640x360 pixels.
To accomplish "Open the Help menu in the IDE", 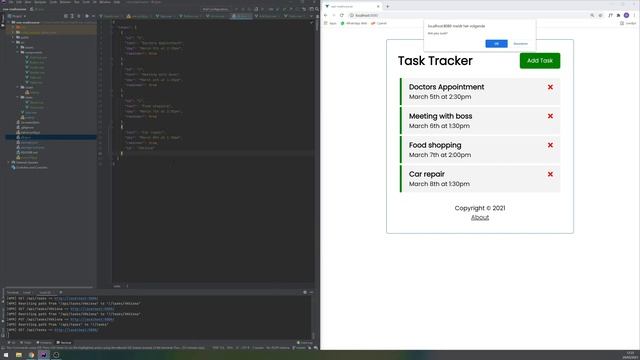I will pos(117,2).
